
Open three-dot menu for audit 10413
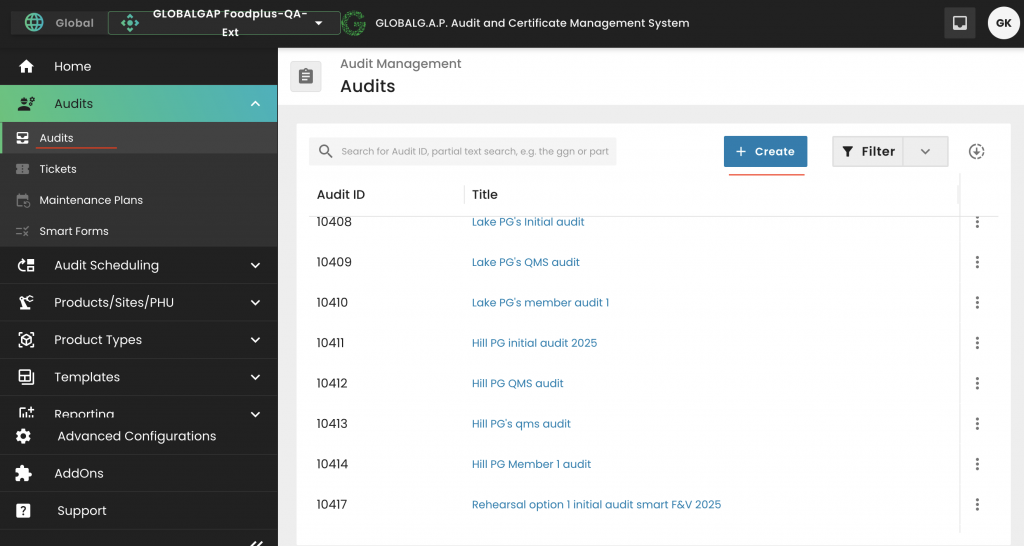coord(977,424)
